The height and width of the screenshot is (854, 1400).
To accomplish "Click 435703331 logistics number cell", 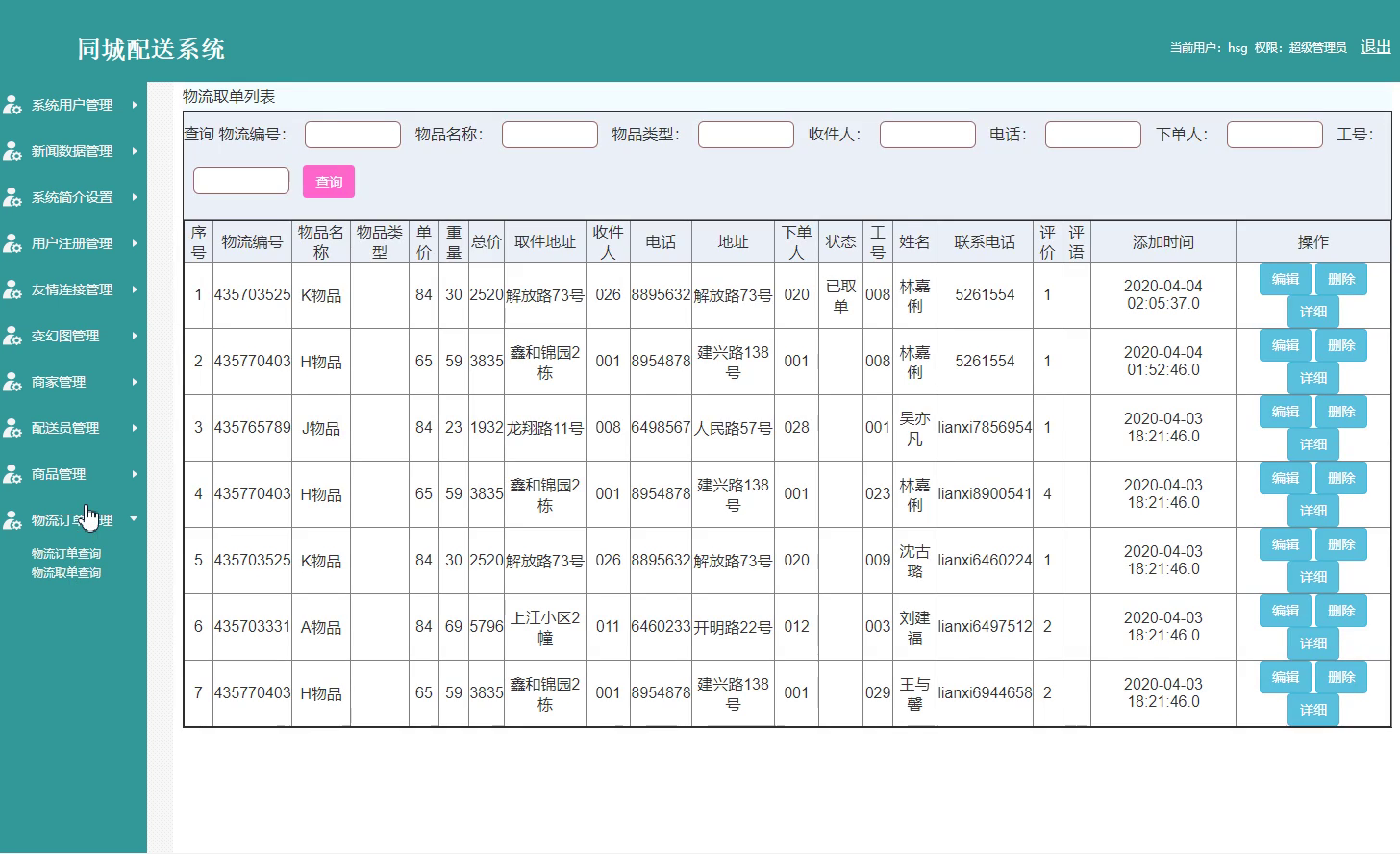I will pyautogui.click(x=252, y=627).
